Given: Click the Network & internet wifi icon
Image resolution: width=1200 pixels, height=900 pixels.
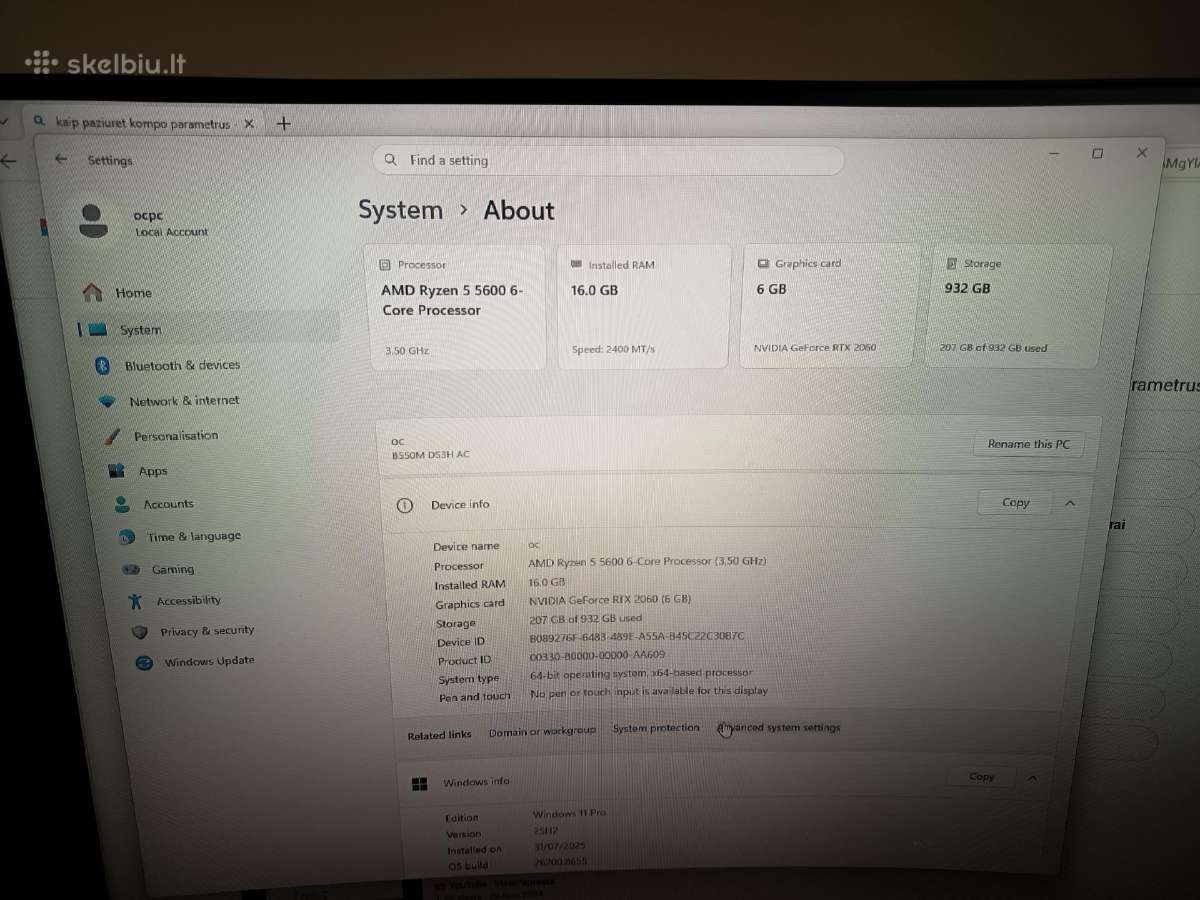Looking at the screenshot, I should click(108, 401).
